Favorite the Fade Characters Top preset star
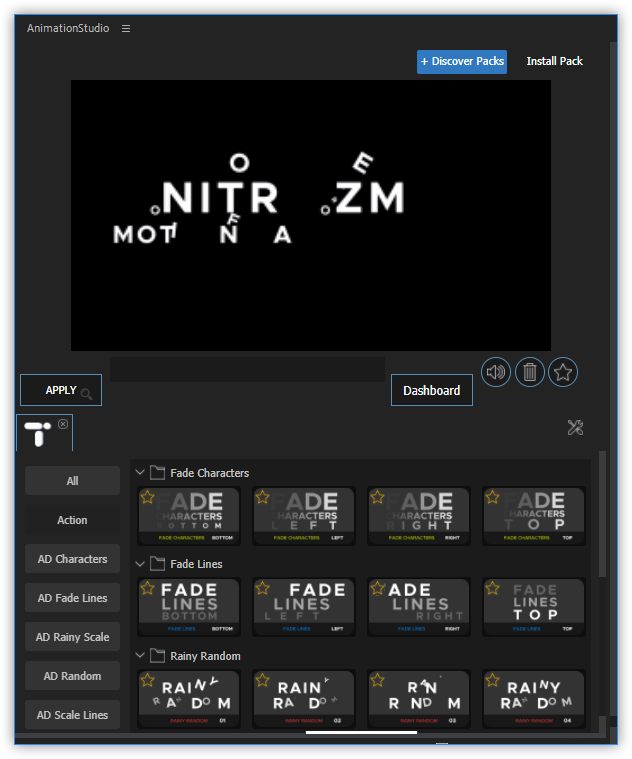The height and width of the screenshot is (759, 632). 493,497
